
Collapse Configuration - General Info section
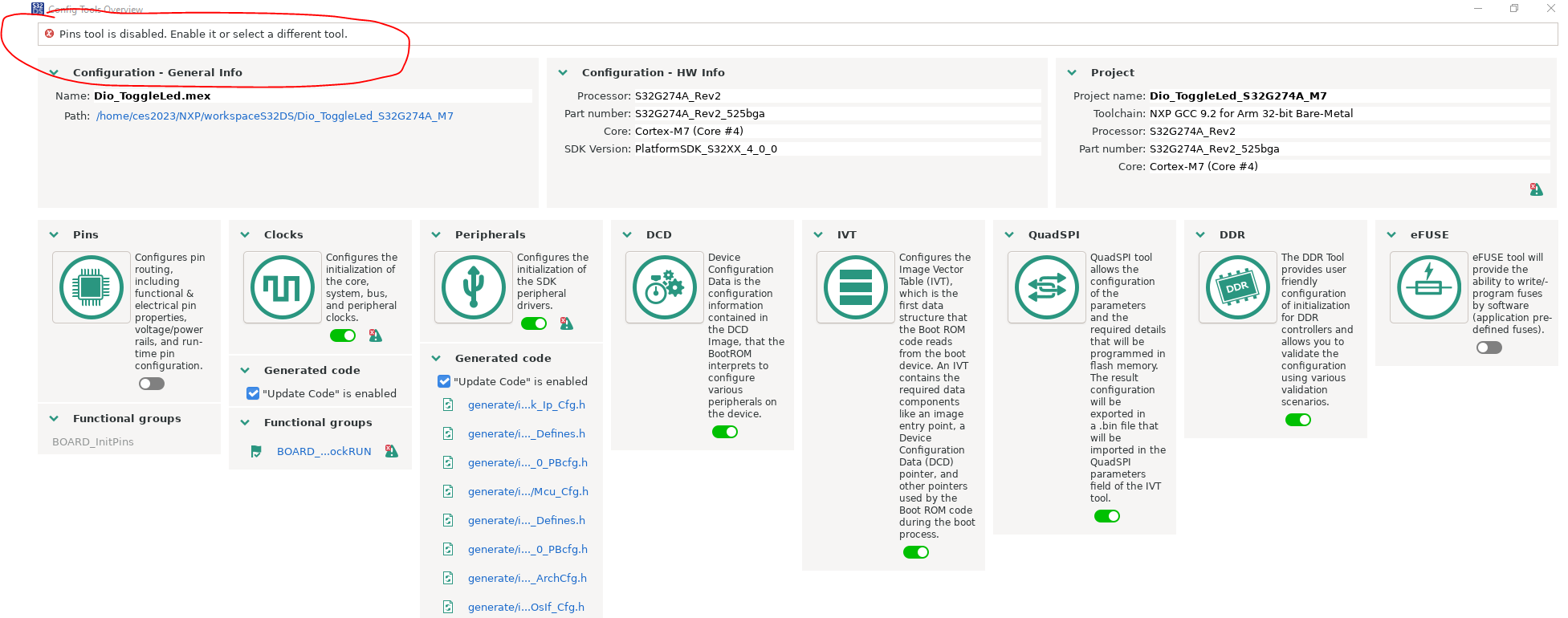pos(54,72)
